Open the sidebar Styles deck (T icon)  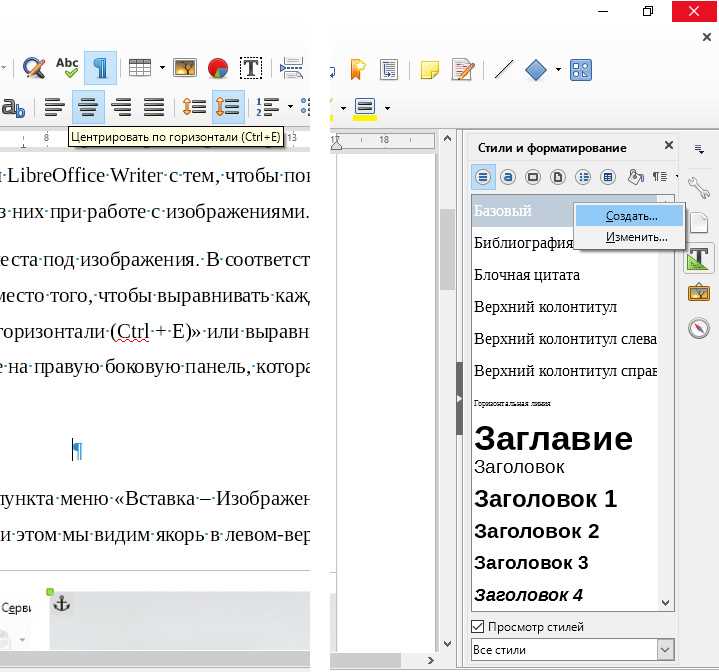point(699,259)
